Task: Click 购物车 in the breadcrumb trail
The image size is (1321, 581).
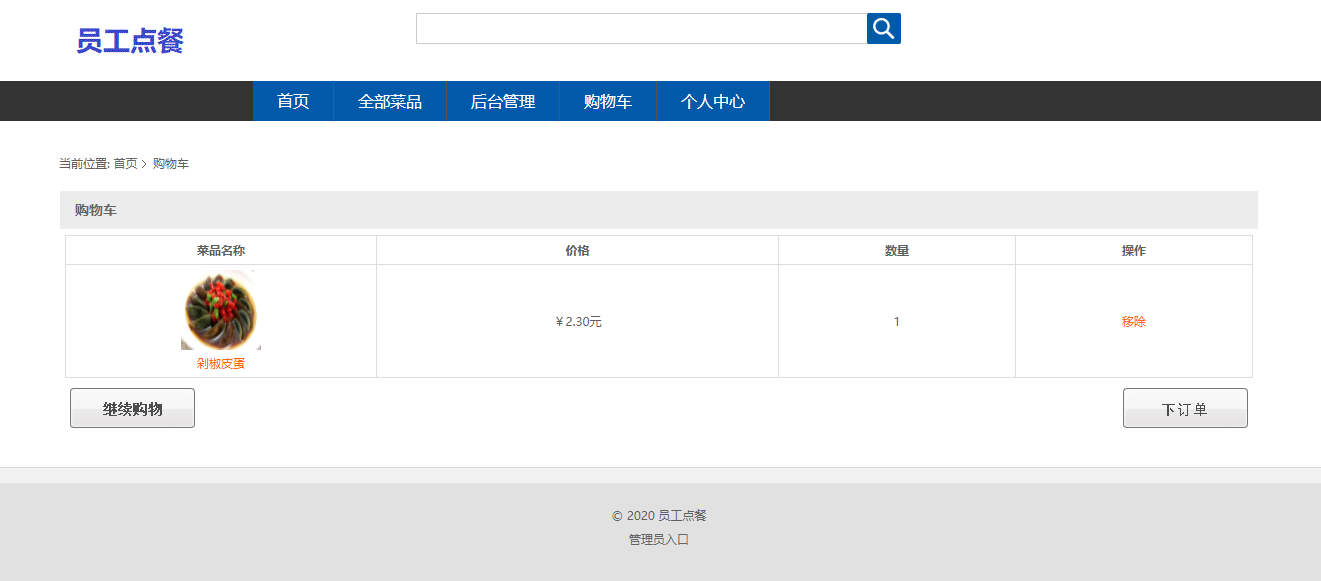Action: click(169, 162)
